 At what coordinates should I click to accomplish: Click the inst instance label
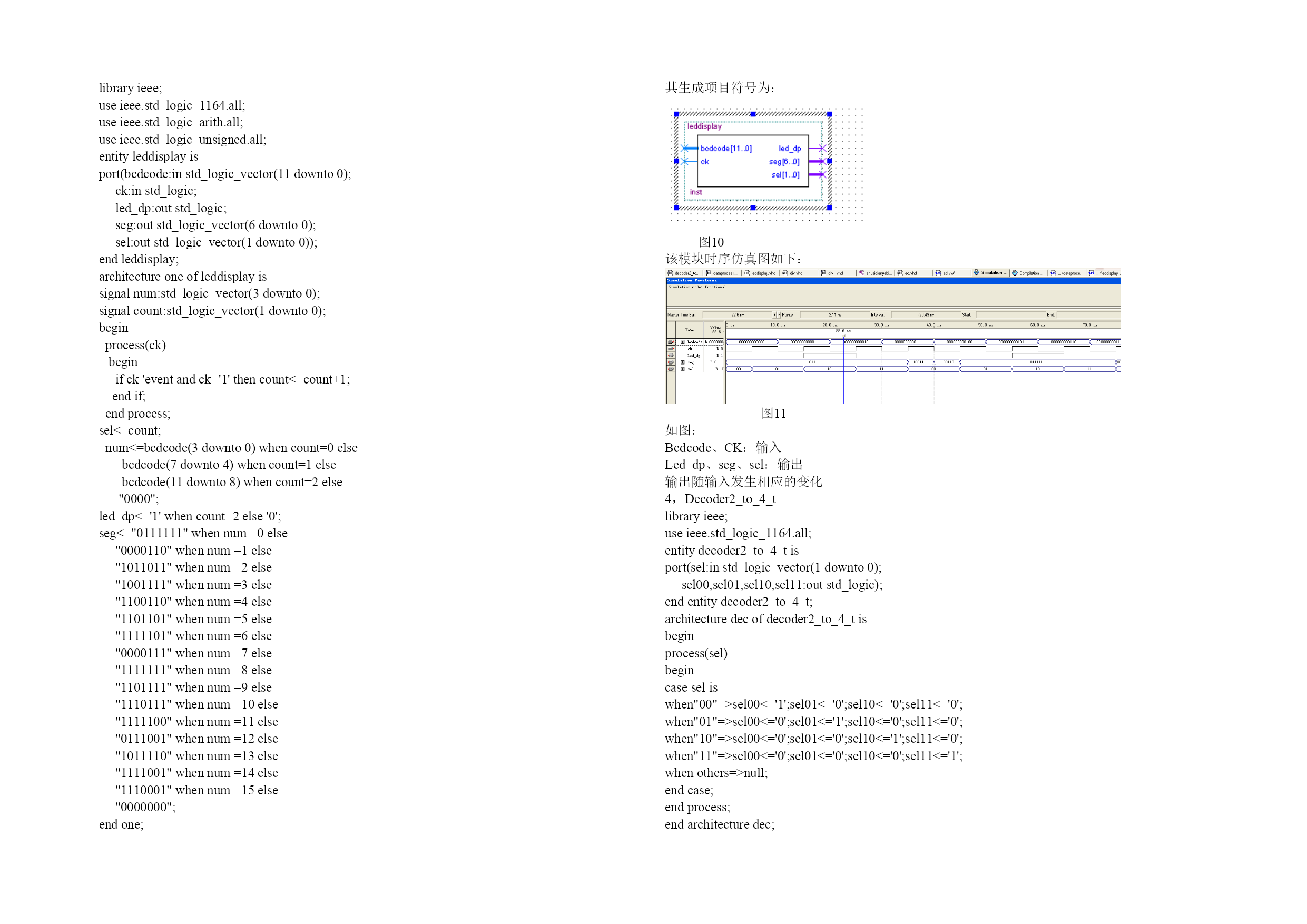pos(695,192)
